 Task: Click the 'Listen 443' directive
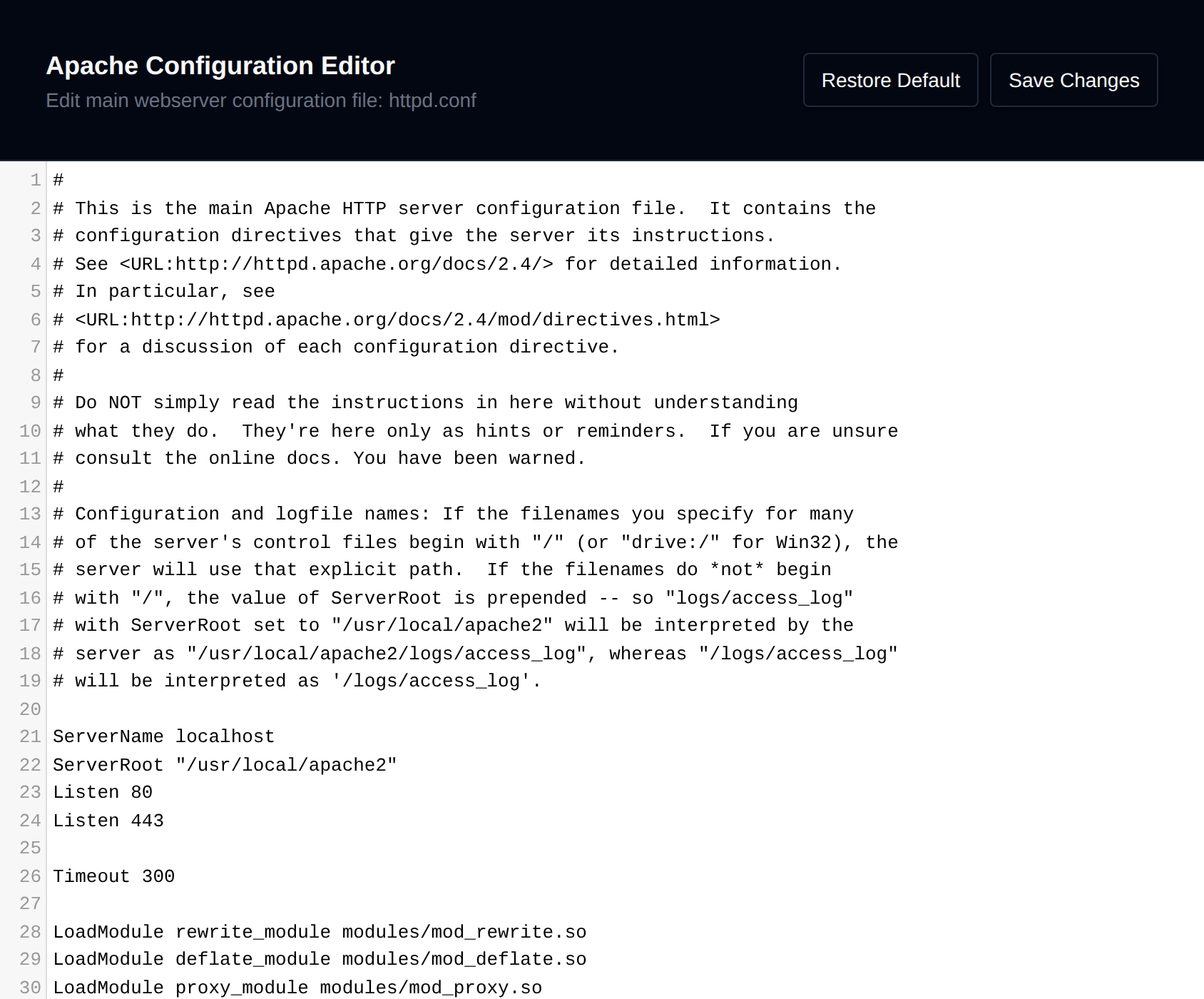108,821
